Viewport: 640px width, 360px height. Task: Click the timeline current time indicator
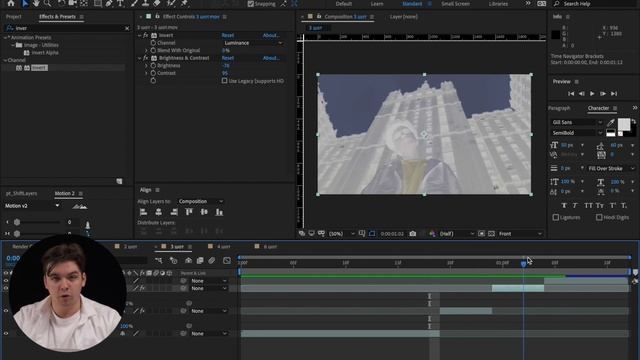[523, 264]
